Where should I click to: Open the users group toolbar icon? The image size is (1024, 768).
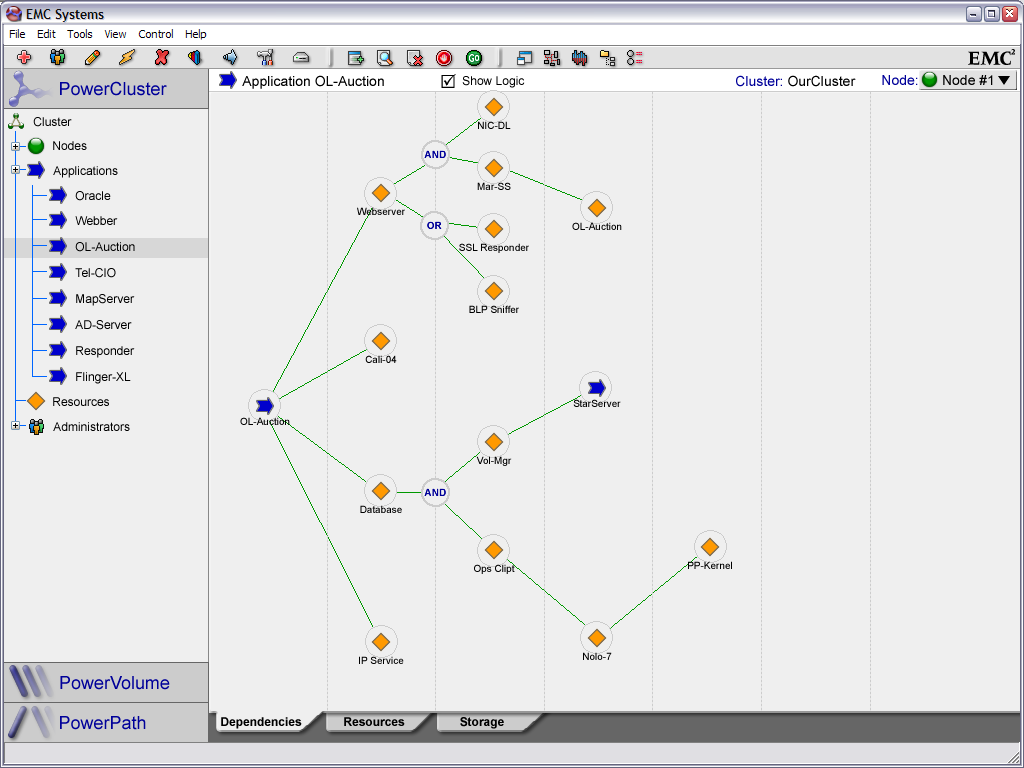[x=57, y=57]
